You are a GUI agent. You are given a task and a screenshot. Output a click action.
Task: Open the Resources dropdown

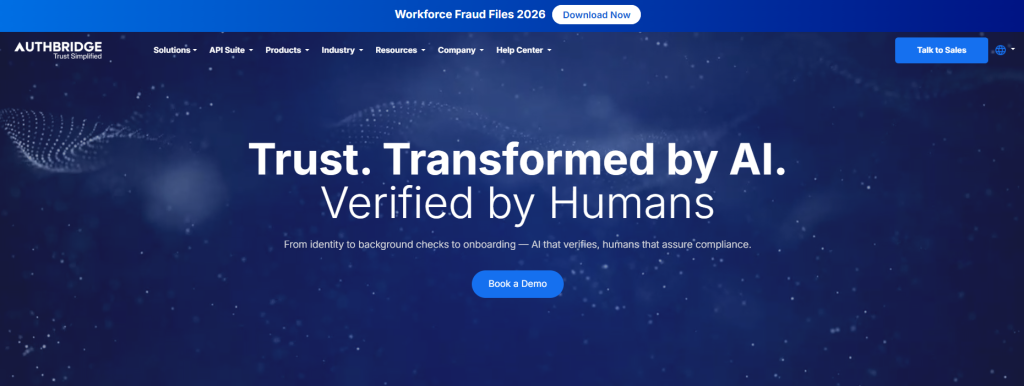(400, 50)
